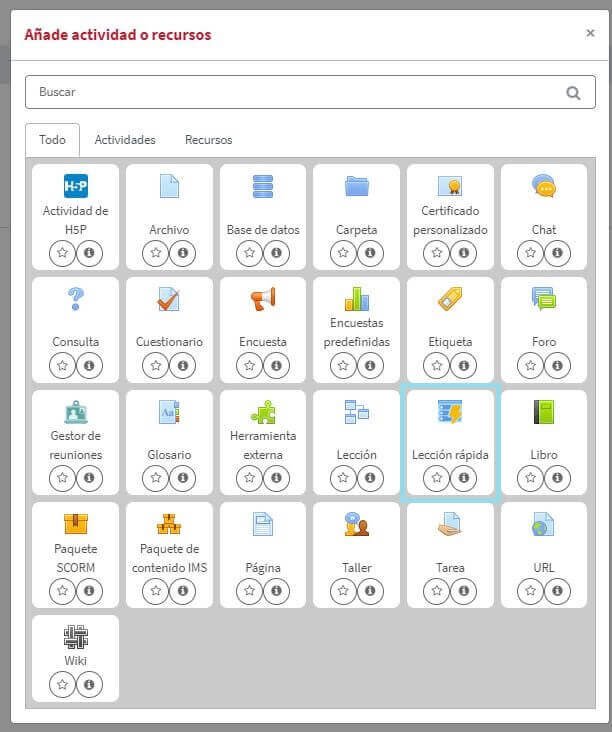The width and height of the screenshot is (612, 732).
Task: Select the Actividad de H5P icon
Action: coord(76,186)
